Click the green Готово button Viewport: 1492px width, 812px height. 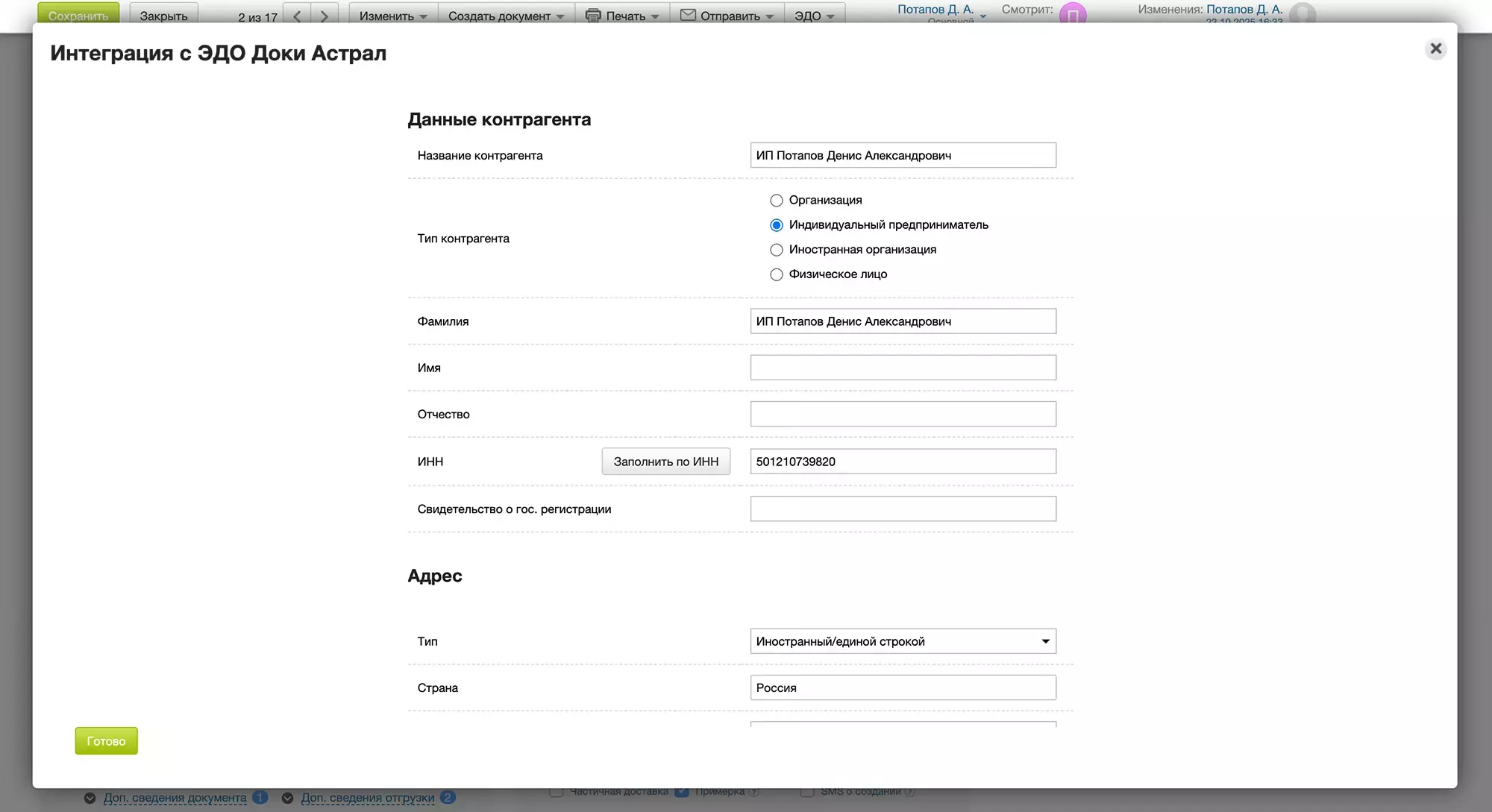pyautogui.click(x=106, y=741)
